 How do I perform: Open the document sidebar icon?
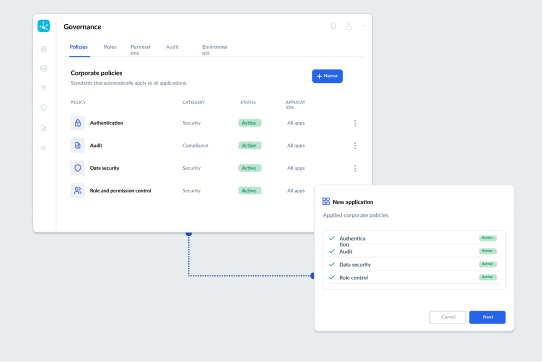(x=44, y=128)
